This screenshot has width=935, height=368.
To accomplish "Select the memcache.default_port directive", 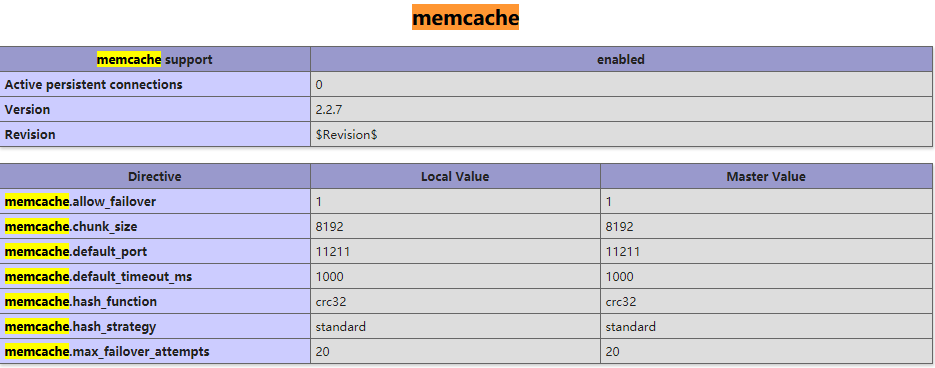I will tap(75, 252).
